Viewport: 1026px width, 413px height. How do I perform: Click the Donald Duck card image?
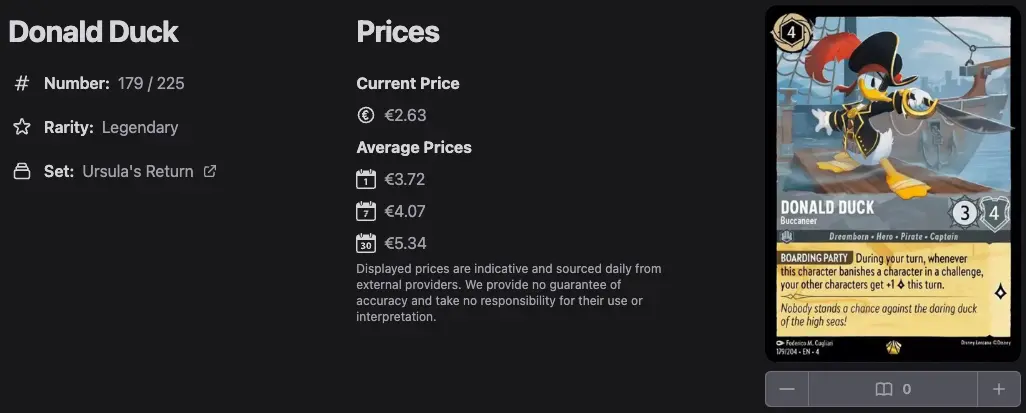click(x=893, y=184)
